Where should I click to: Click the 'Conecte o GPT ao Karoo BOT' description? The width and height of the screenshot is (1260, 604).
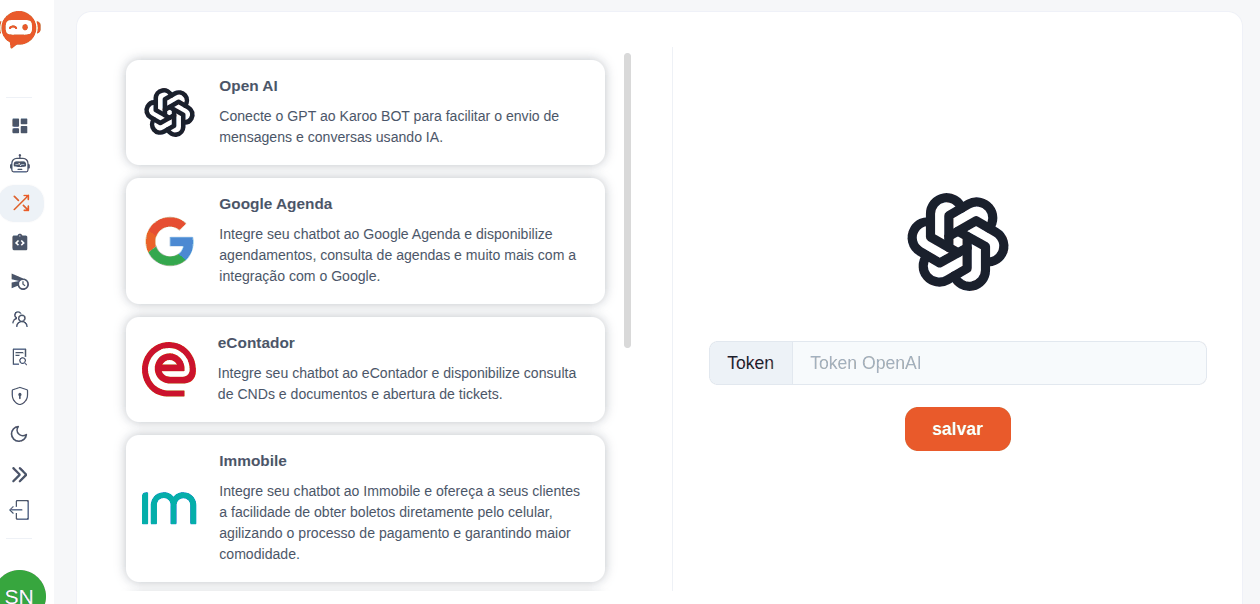389,127
